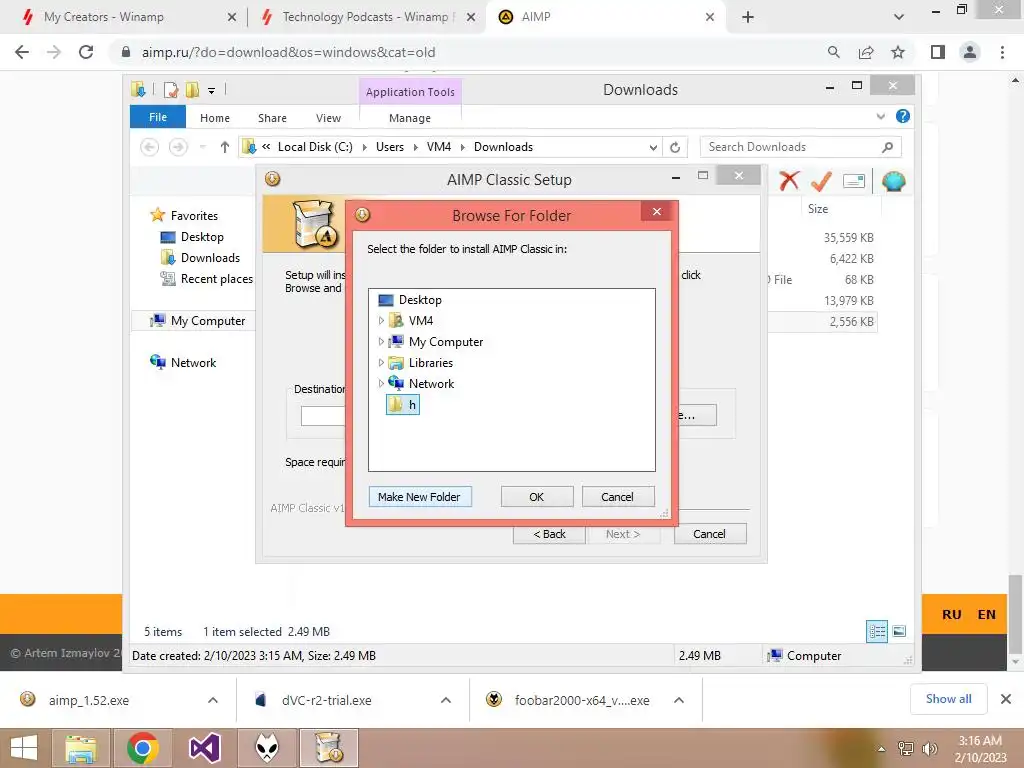
Task: Cancel the Browse For Folder dialog
Action: point(617,497)
